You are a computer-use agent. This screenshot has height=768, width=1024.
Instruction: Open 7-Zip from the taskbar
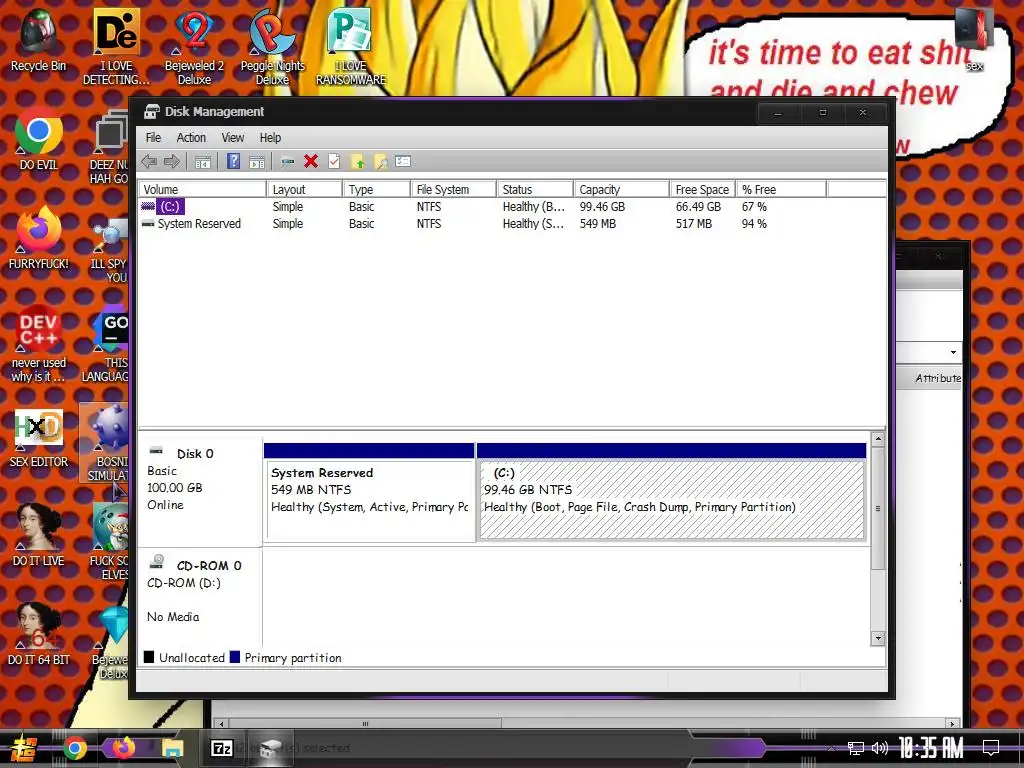[221, 748]
